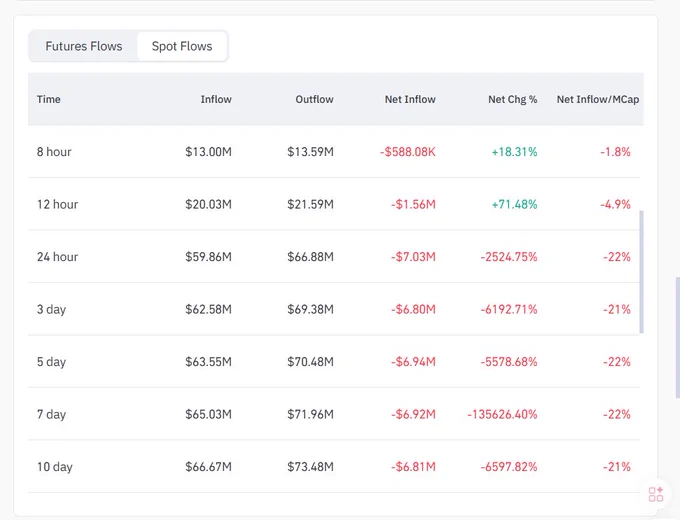Screen dimensions: 680x520
Task: Sort by the Net Inflow/MCap header
Action: point(598,99)
